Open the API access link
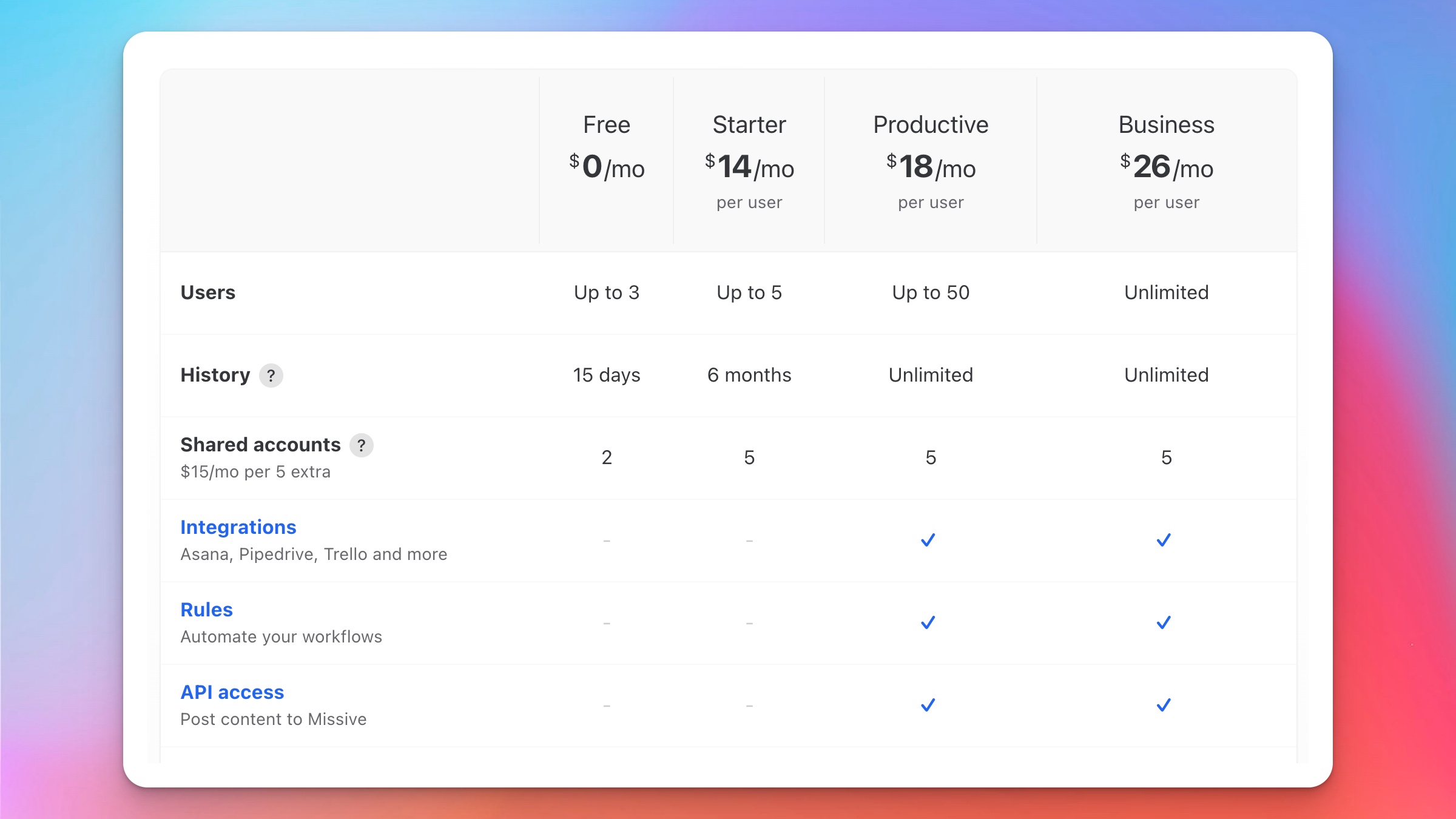Image resolution: width=1456 pixels, height=819 pixels. point(231,691)
